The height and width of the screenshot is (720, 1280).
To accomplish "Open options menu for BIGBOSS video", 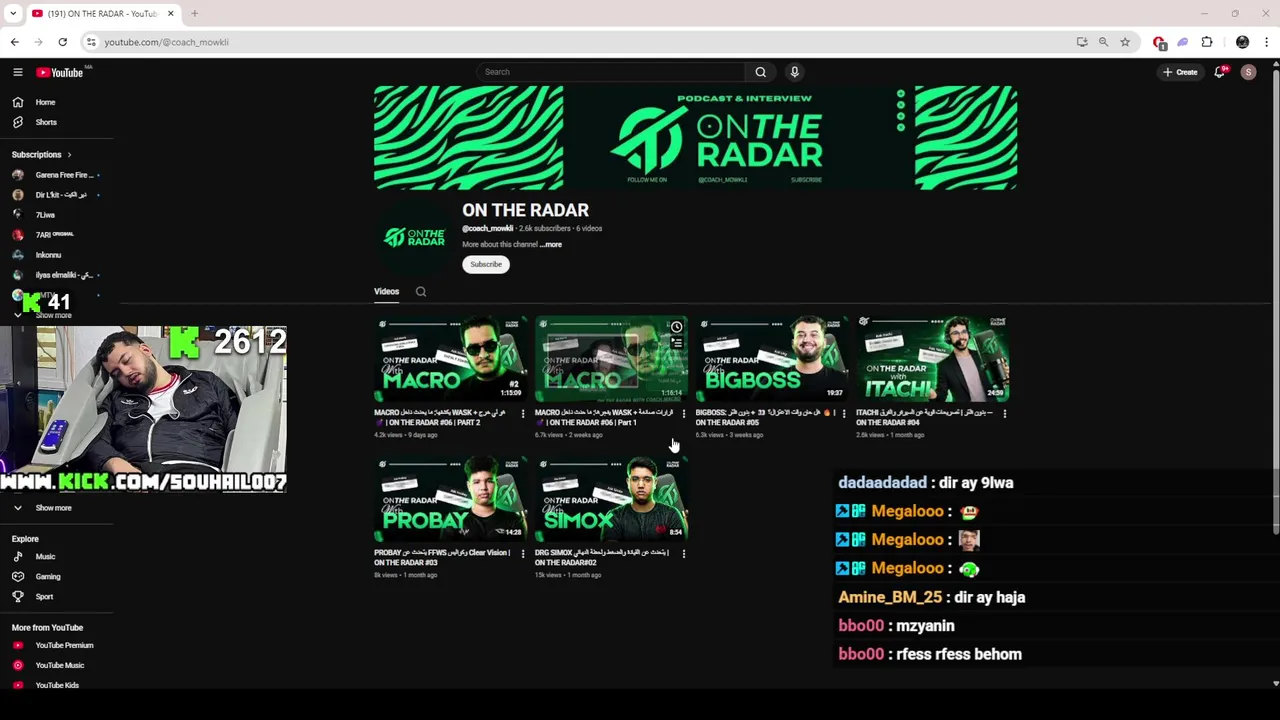I will point(844,414).
